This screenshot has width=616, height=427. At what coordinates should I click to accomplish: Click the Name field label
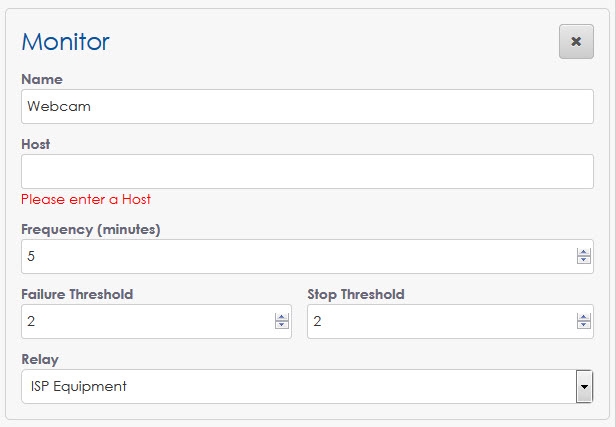[x=42, y=79]
